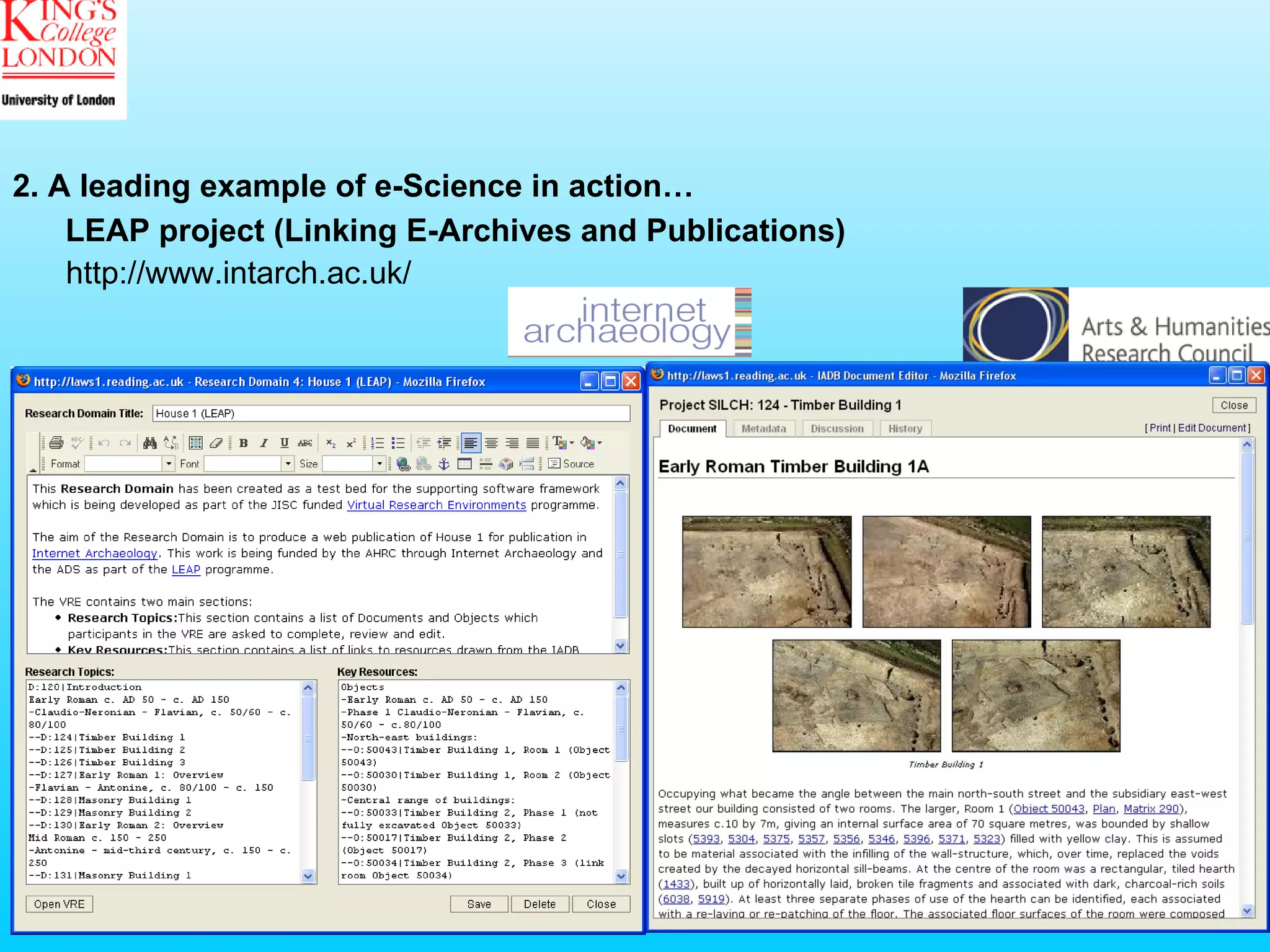The height and width of the screenshot is (952, 1270).
Task: Click the Redo arrow icon
Action: pyautogui.click(x=125, y=443)
